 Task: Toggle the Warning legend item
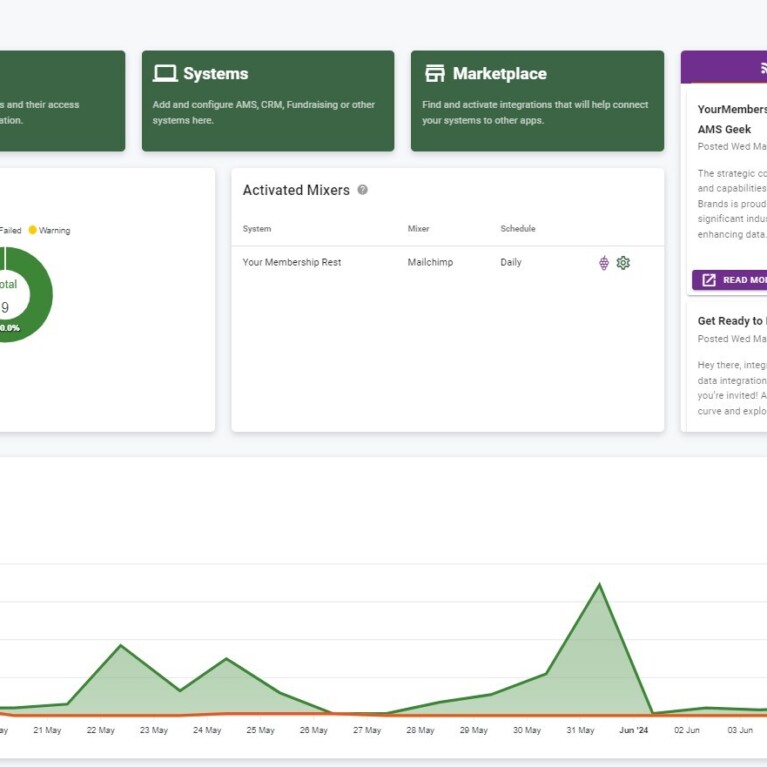(x=49, y=230)
